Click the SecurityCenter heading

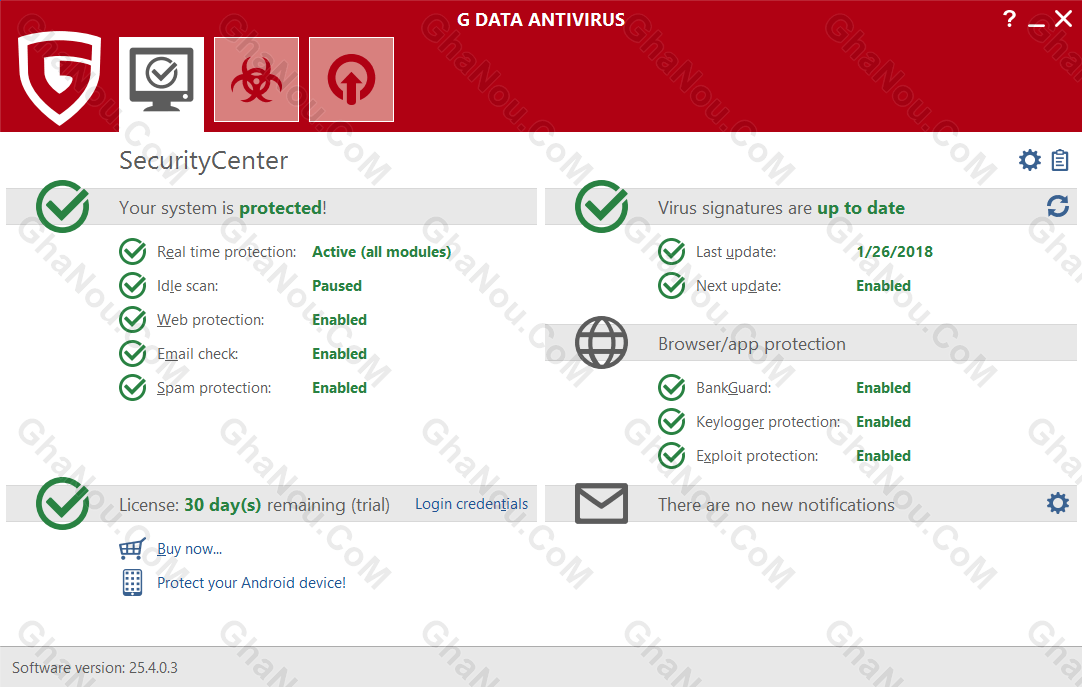tap(204, 160)
